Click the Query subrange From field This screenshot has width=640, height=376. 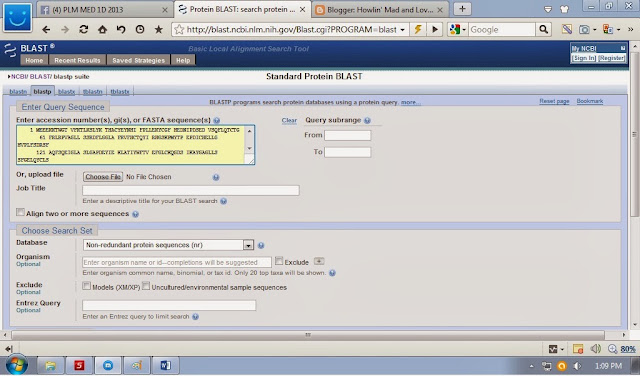pos(347,135)
